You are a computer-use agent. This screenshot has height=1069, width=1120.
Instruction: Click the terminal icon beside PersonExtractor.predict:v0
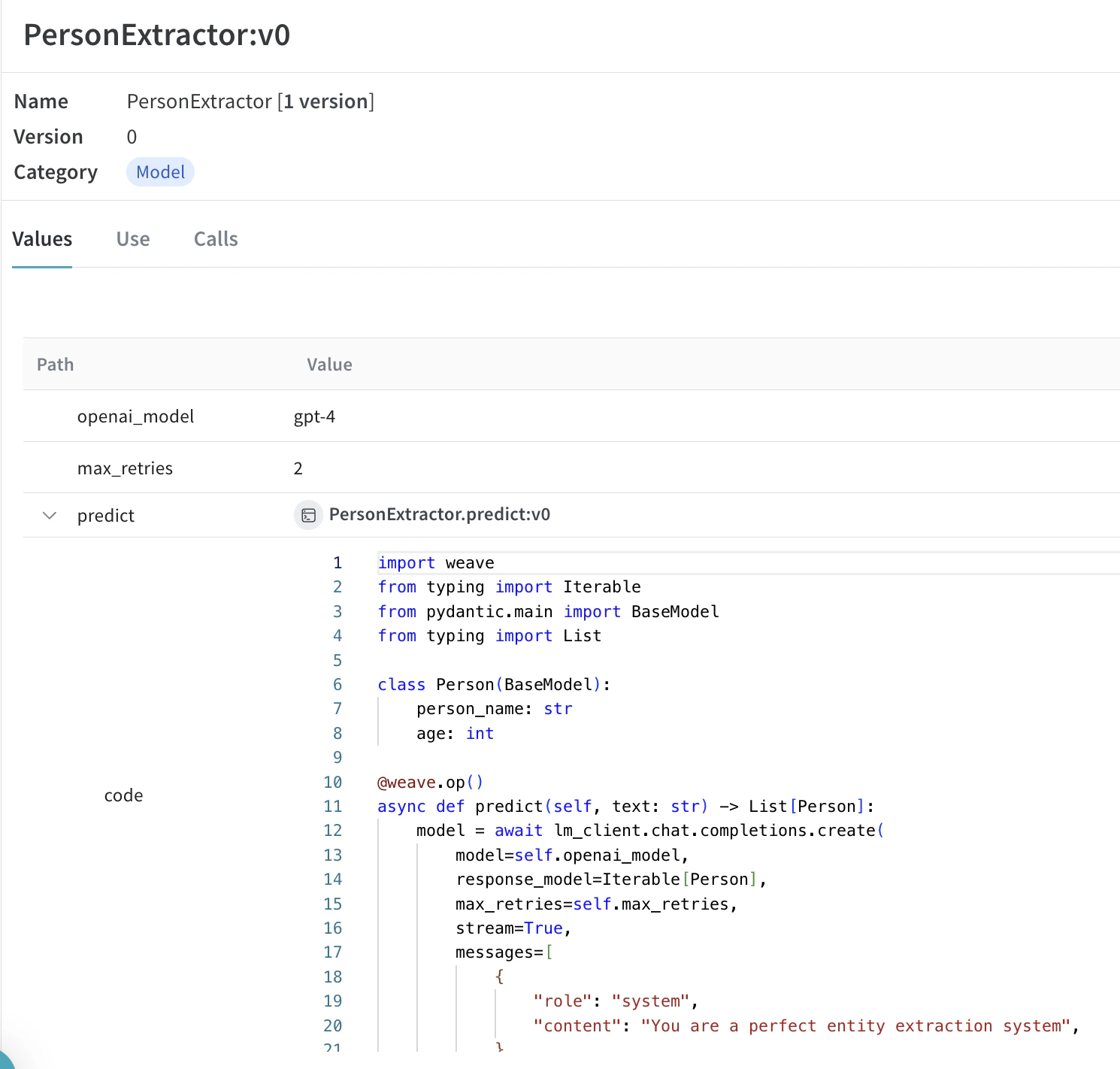(308, 515)
